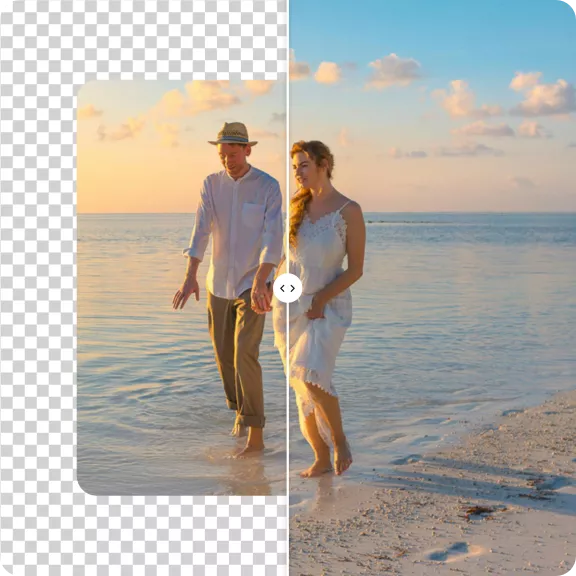Click the man's white shirt pocket
The image size is (576, 576).
click(x=253, y=215)
